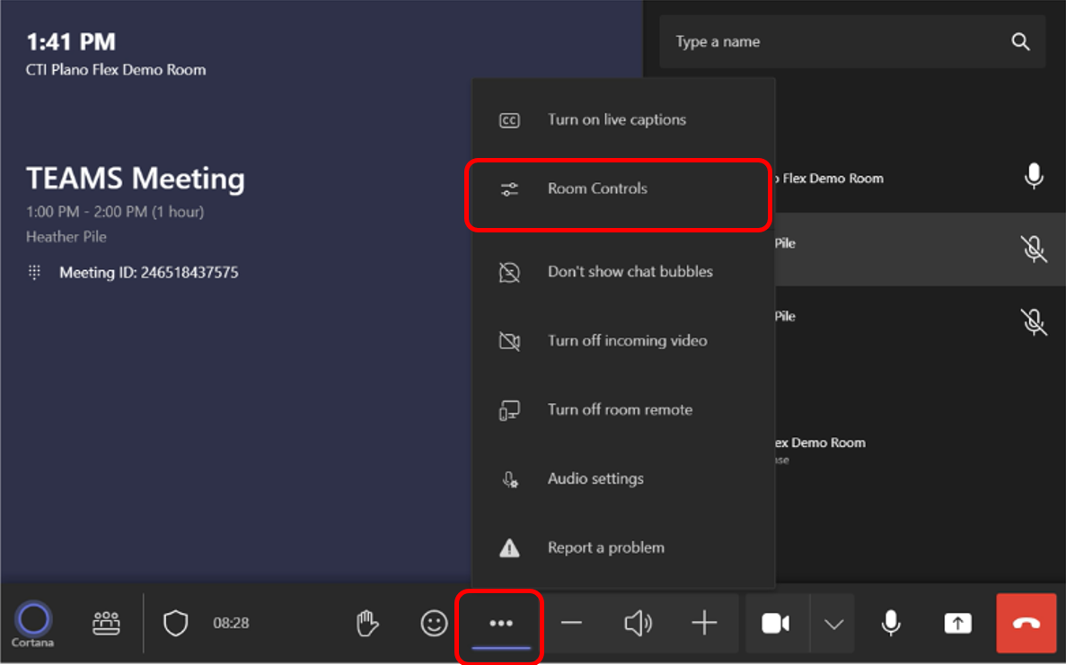Viewport: 1066px width, 666px height.
Task: Open the share content icon
Action: (x=957, y=622)
